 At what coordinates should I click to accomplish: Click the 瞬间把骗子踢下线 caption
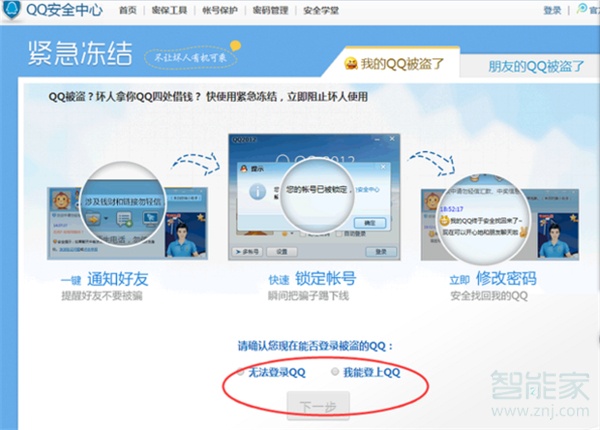[x=308, y=296]
